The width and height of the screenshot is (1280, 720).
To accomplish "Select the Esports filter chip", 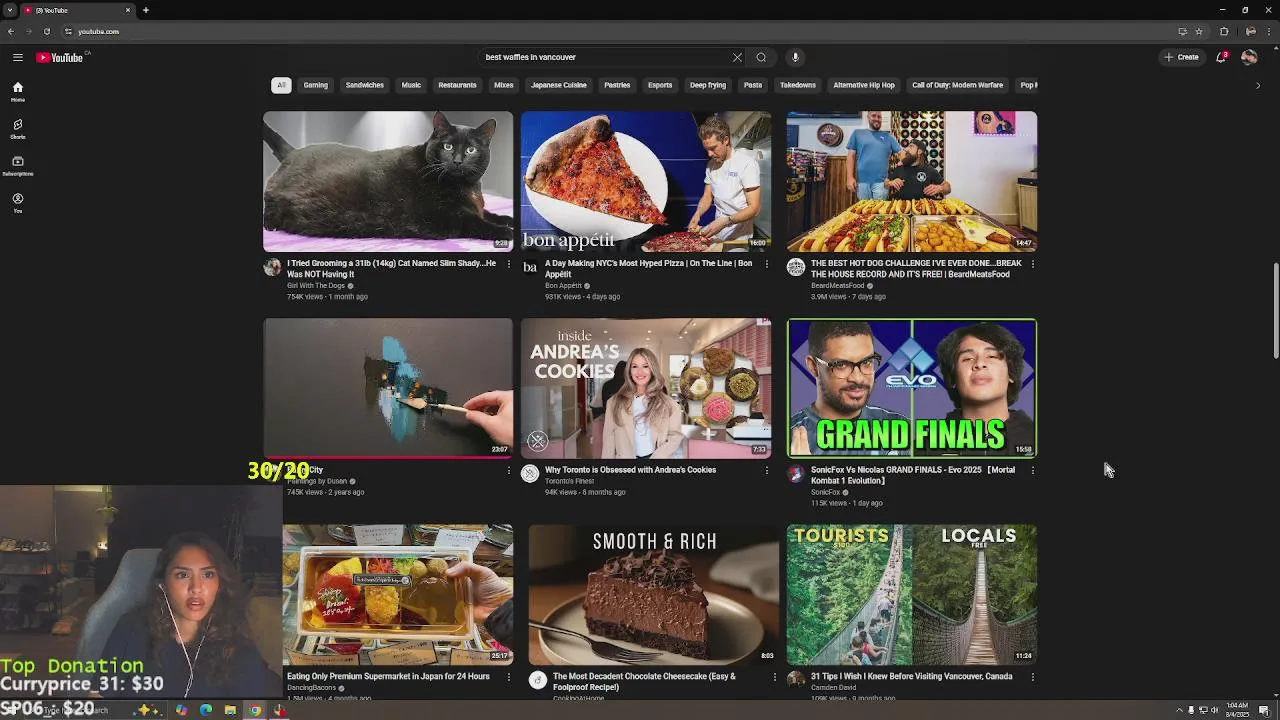I will (x=660, y=85).
